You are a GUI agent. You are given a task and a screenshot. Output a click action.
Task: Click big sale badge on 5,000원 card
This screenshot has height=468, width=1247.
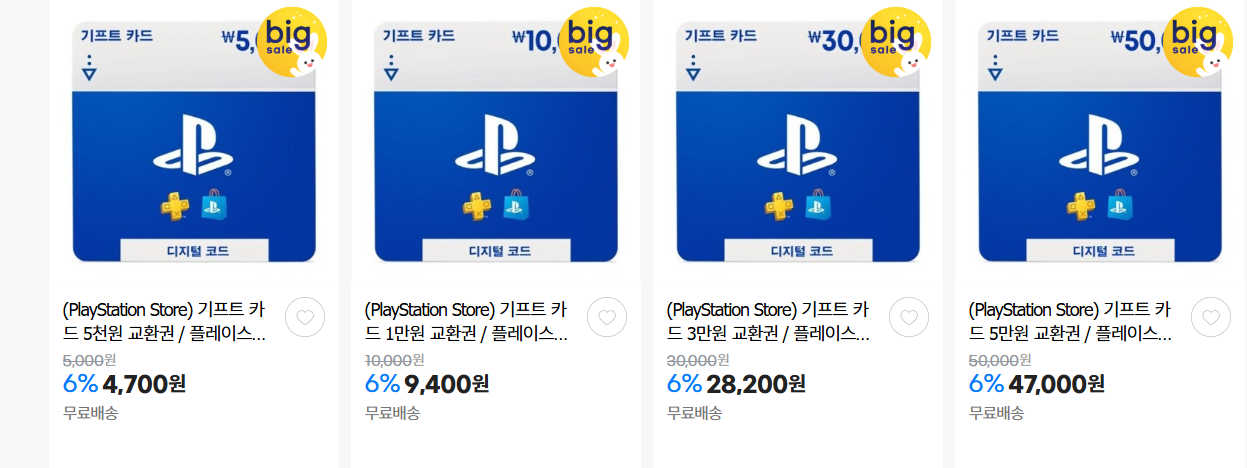[x=293, y=41]
